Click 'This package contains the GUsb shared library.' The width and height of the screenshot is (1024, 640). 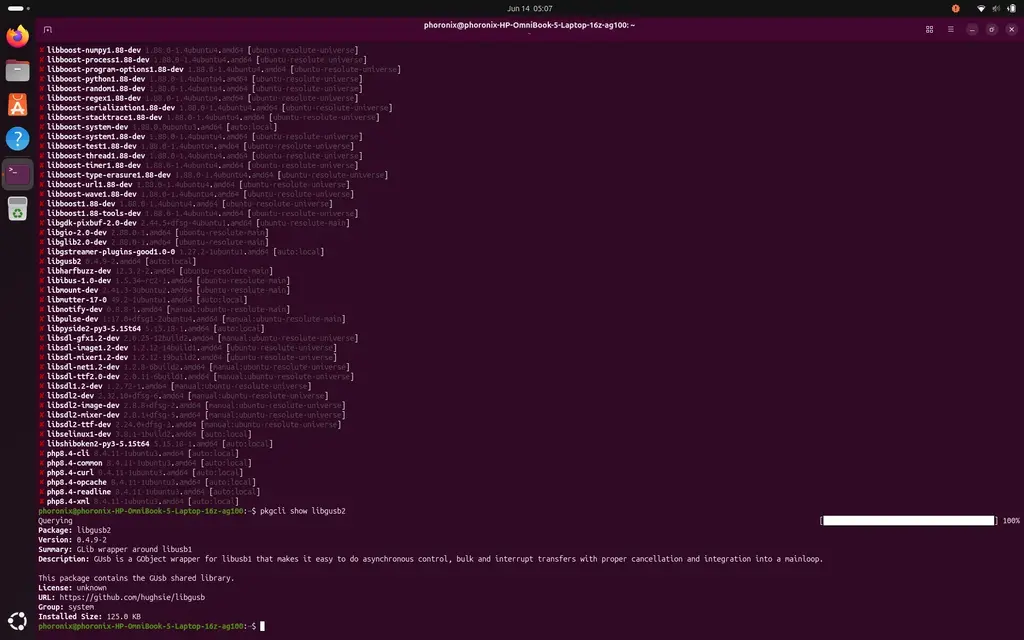tap(136, 578)
